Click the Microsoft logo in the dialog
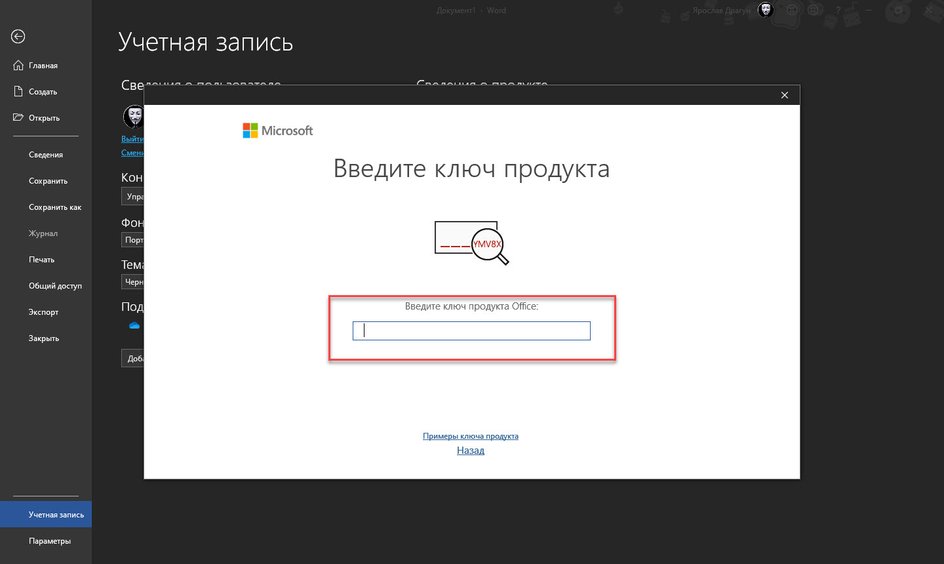 278,131
